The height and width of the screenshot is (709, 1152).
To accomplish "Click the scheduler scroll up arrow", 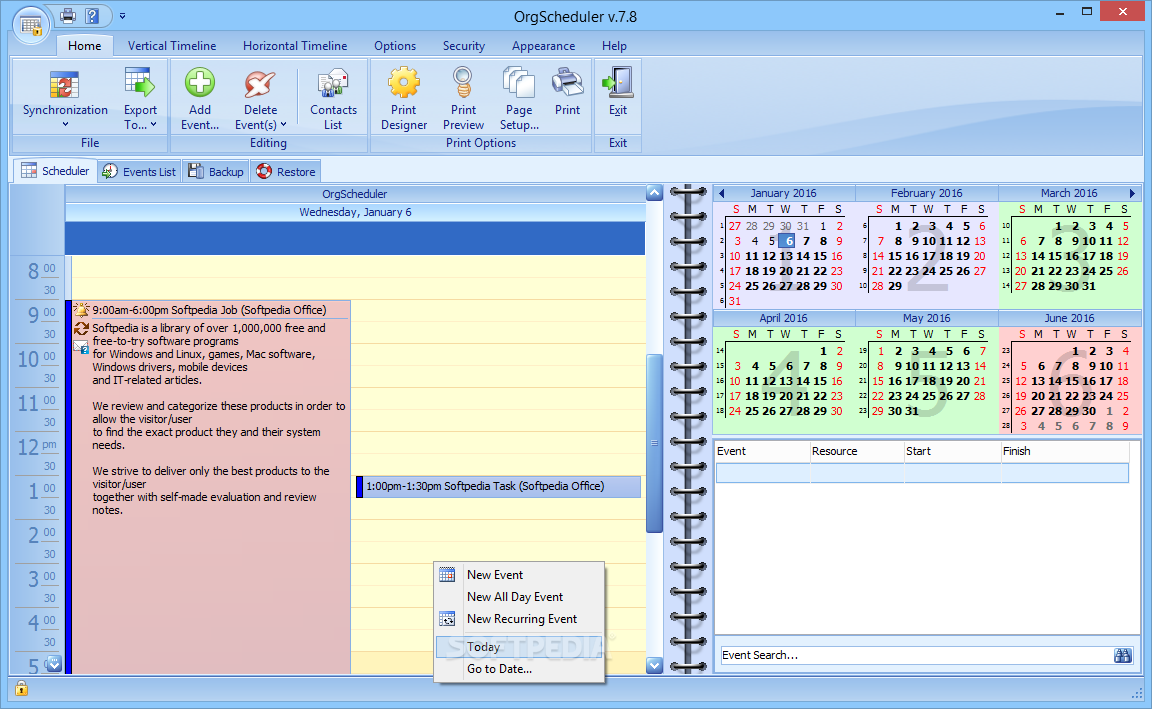I will tap(654, 192).
